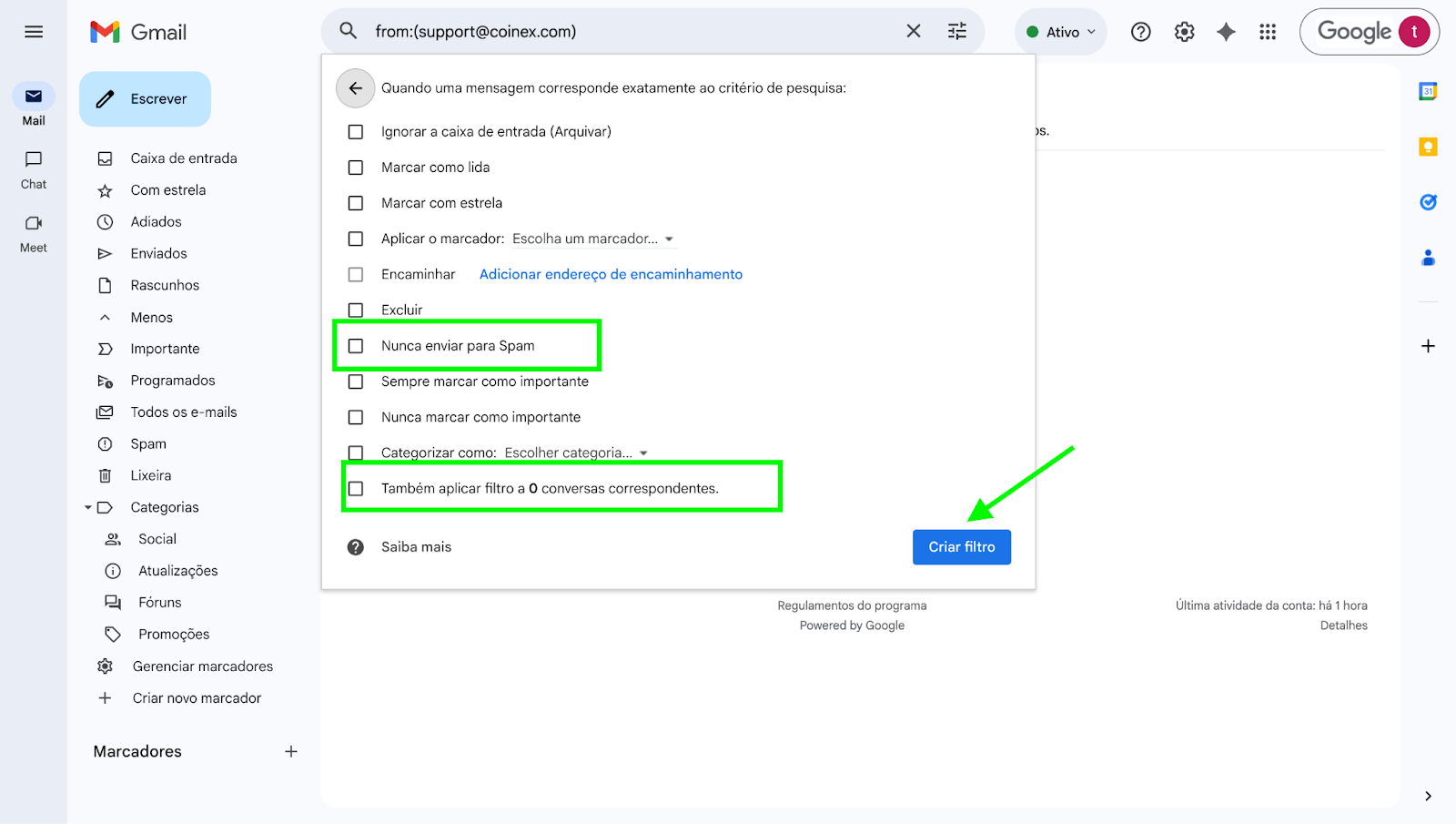Open the Settings gear icon
Screen dimensions: 1456x824
pyautogui.click(x=1184, y=32)
